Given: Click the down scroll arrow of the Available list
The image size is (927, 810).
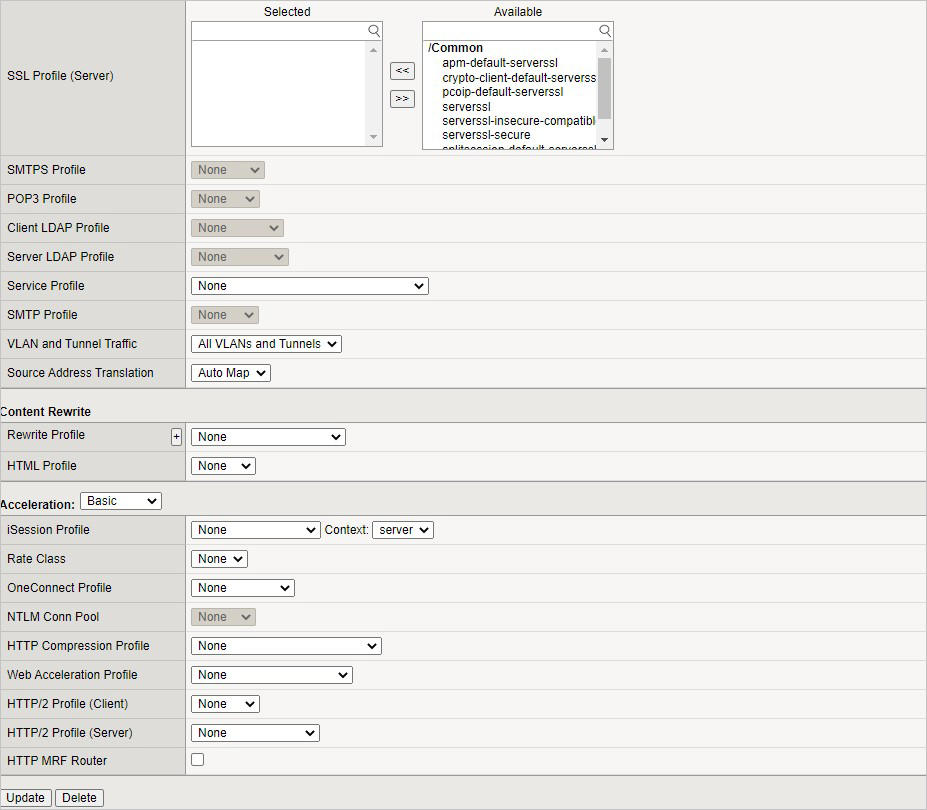Looking at the screenshot, I should [606, 142].
